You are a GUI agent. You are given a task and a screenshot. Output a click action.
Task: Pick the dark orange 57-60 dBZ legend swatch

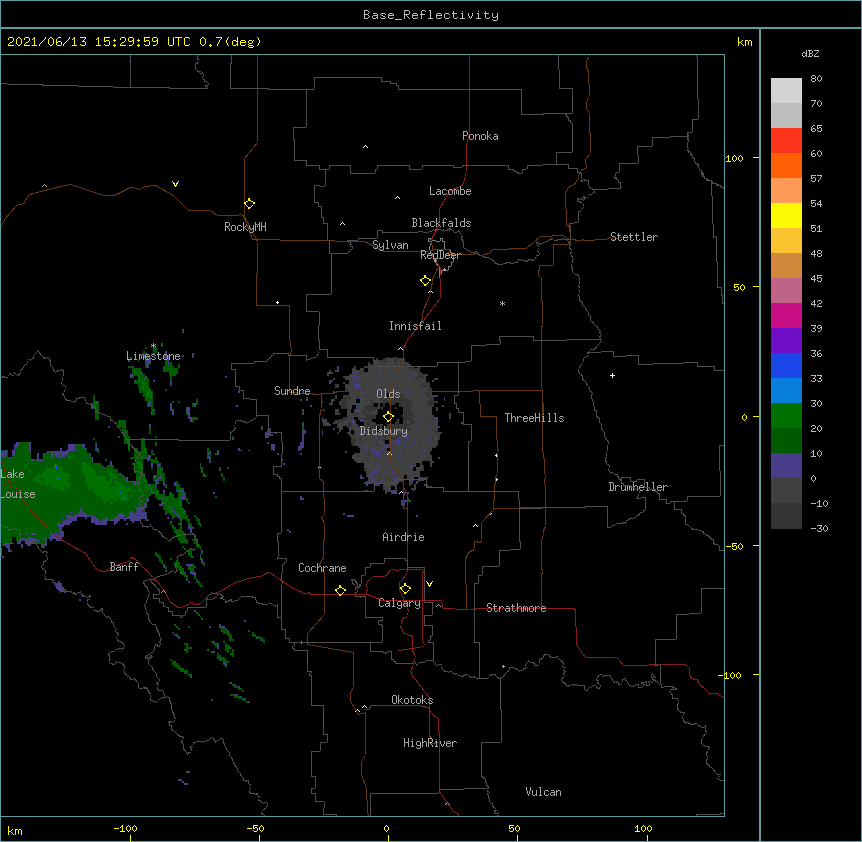[786, 166]
